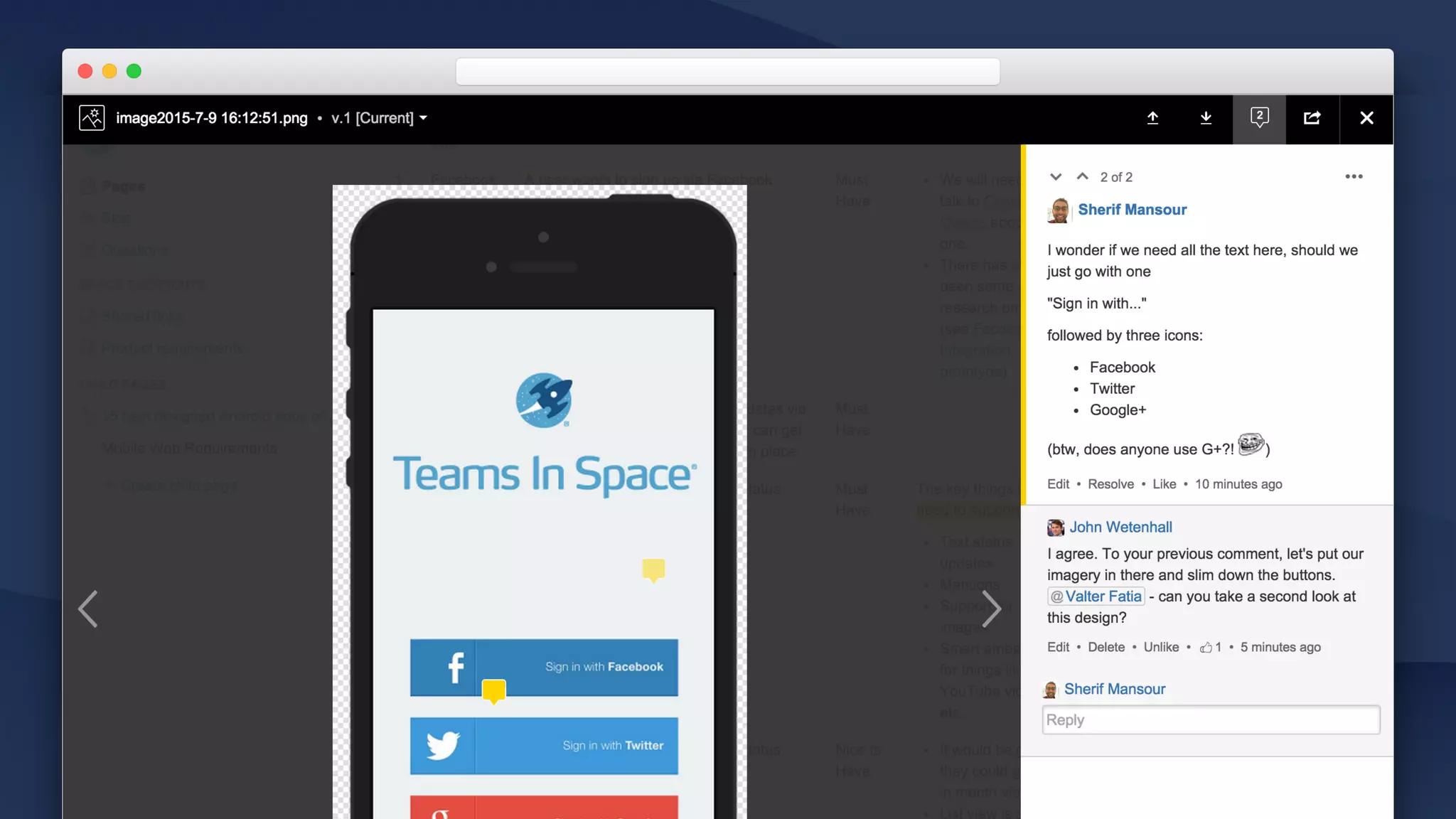The image size is (1456, 819).
Task: Show the next image with the right arrow
Action: [x=991, y=609]
